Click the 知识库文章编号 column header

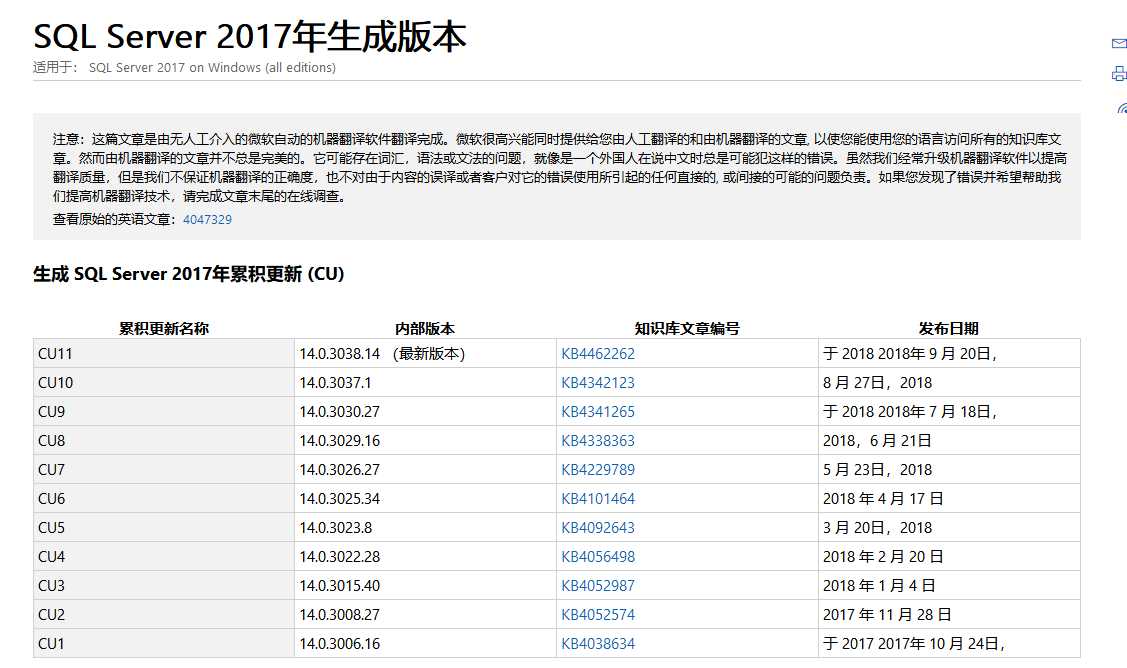point(687,329)
